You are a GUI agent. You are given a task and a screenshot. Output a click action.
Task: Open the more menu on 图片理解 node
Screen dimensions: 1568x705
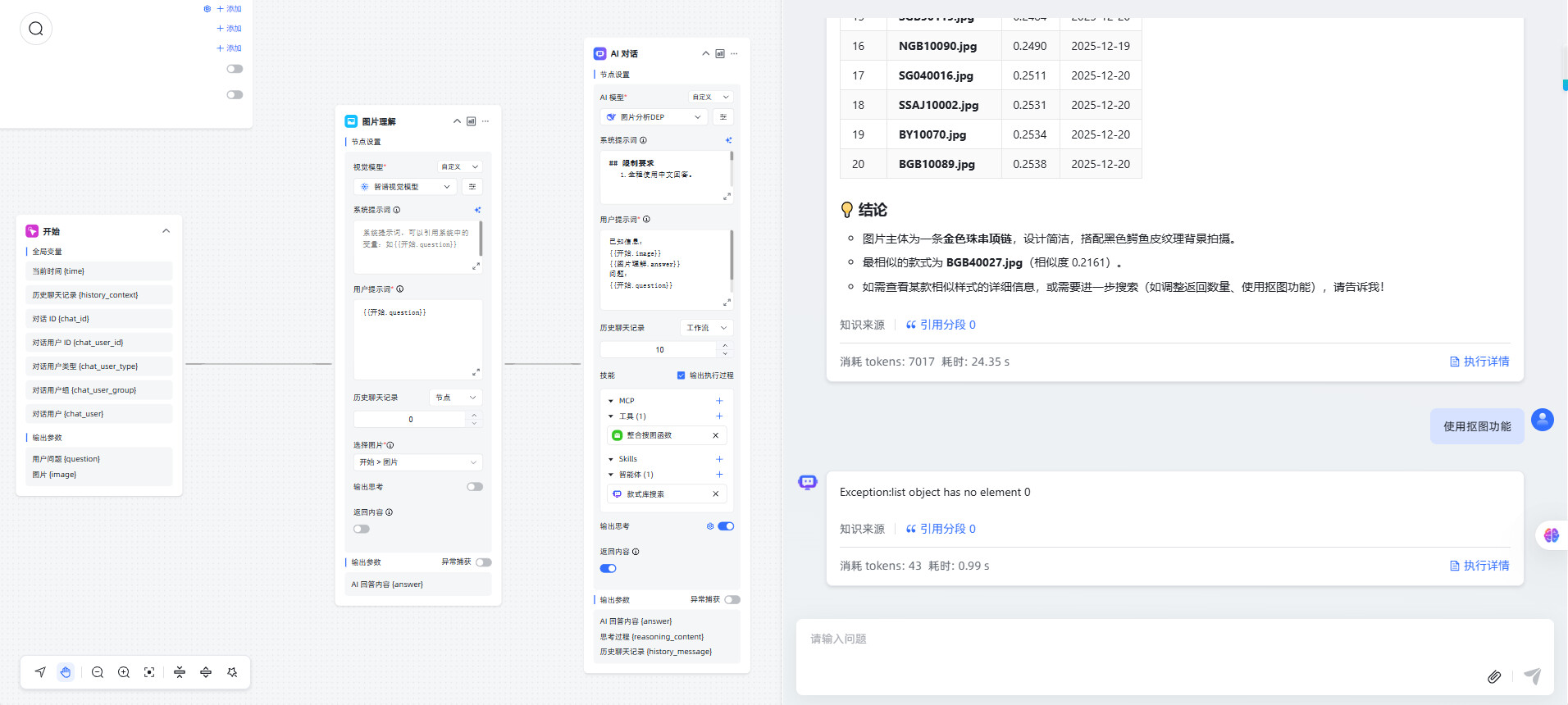click(485, 121)
